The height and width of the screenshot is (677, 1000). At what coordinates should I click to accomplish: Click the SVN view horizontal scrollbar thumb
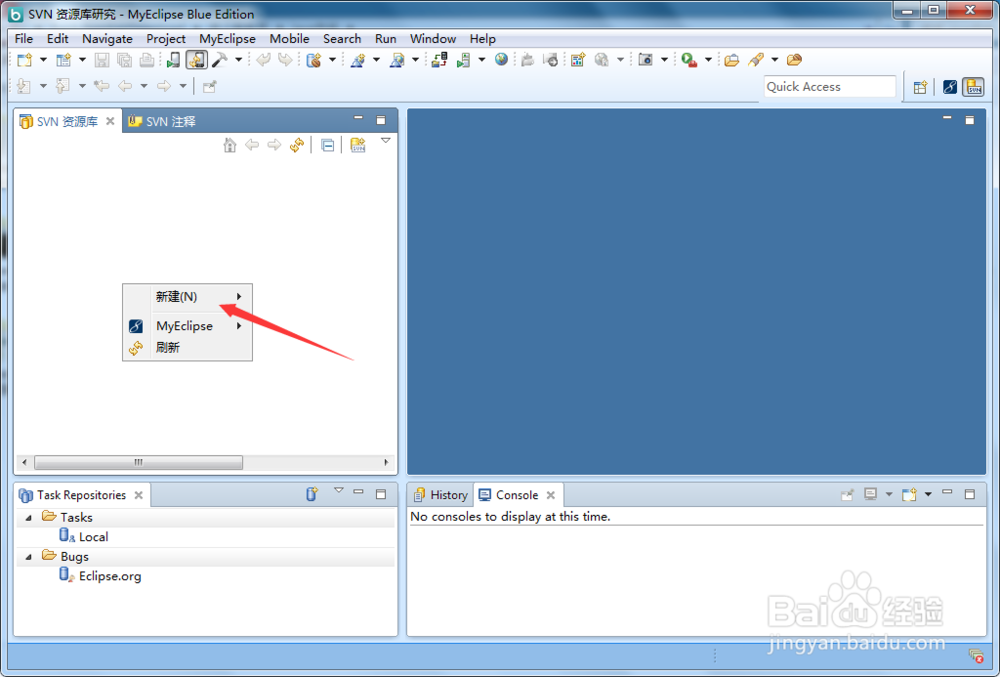coord(138,462)
